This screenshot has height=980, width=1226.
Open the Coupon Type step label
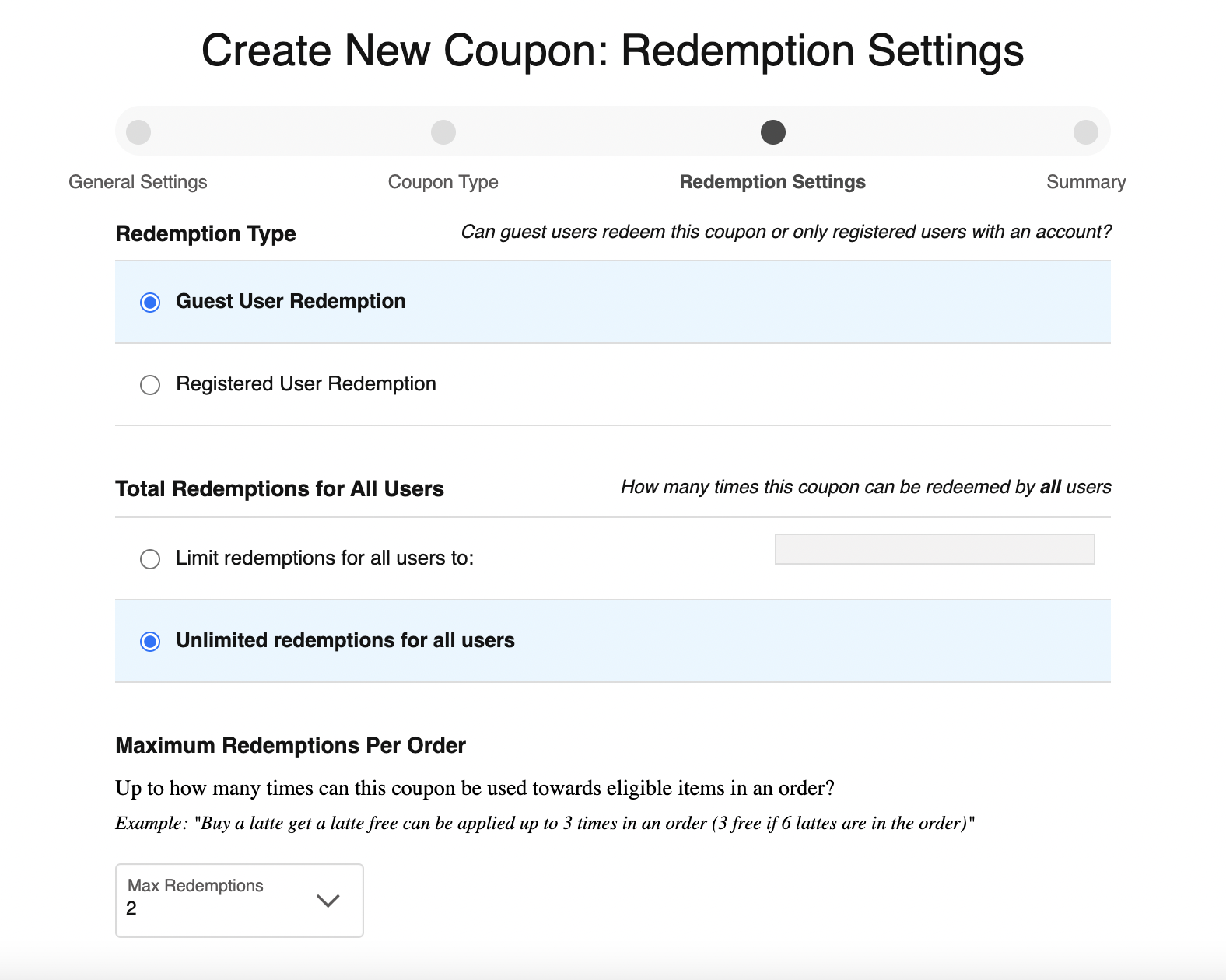coord(443,182)
